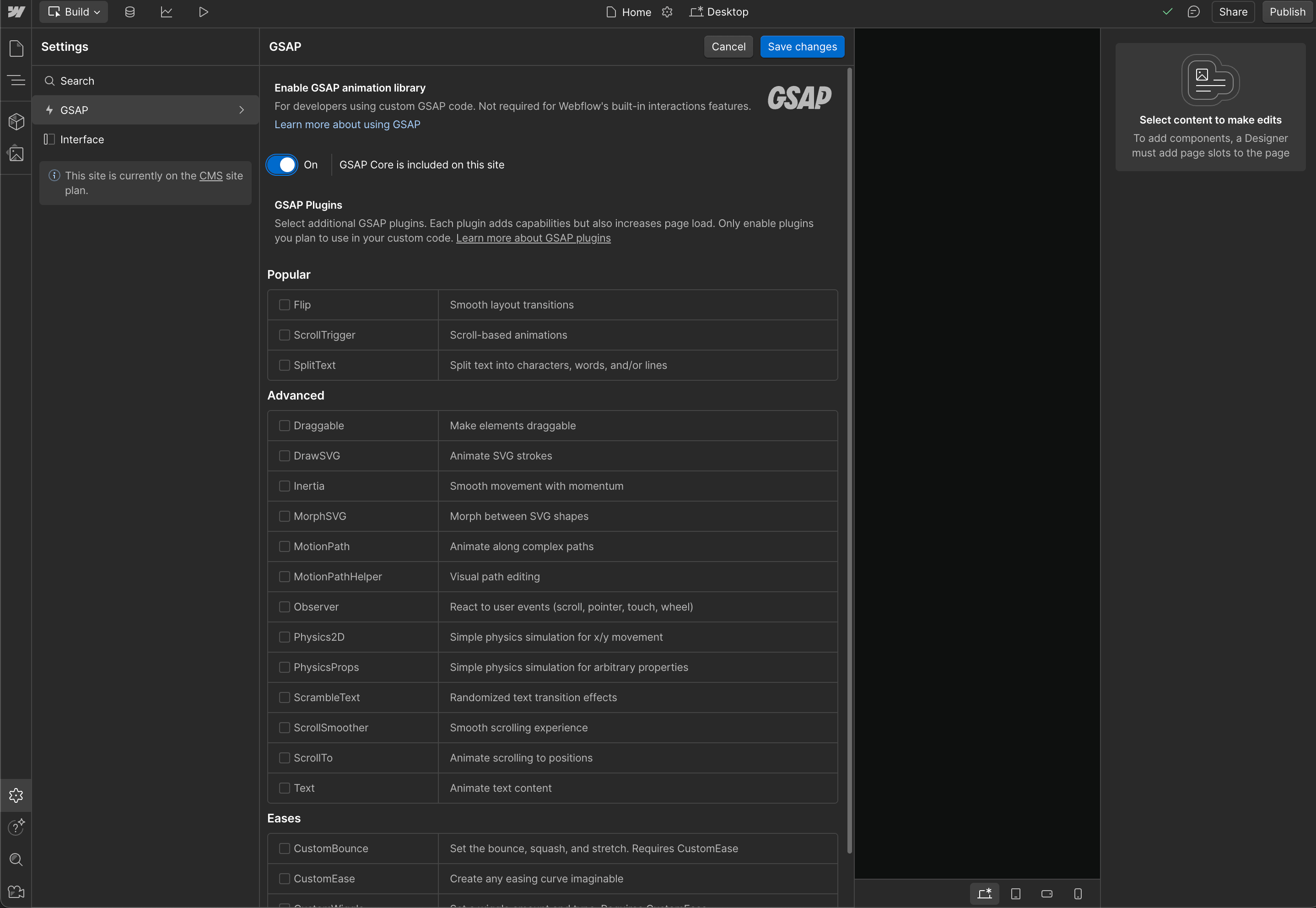Click the GSAP logo graphic

pos(799,98)
